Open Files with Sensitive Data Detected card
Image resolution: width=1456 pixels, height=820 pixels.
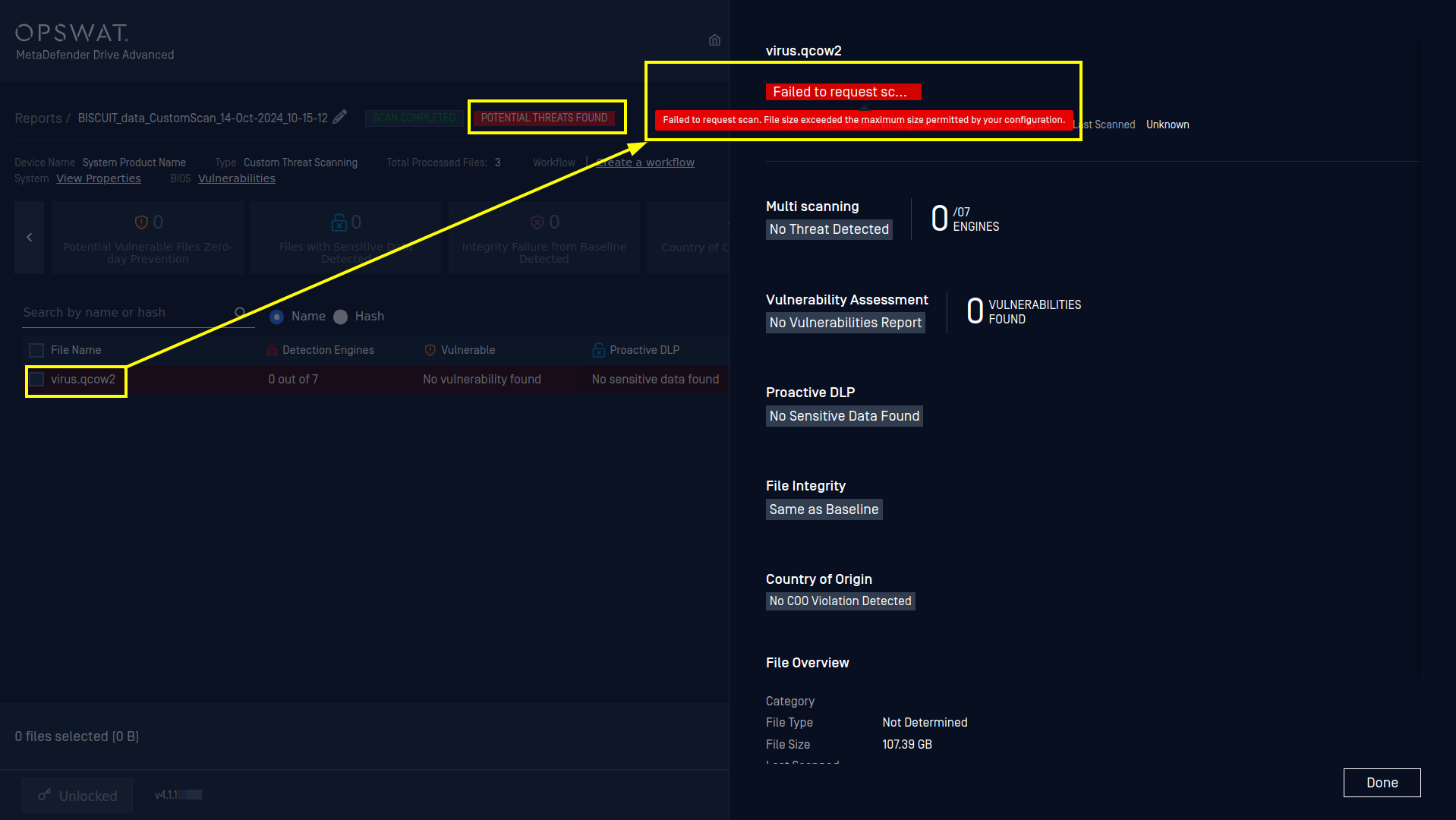click(x=345, y=238)
